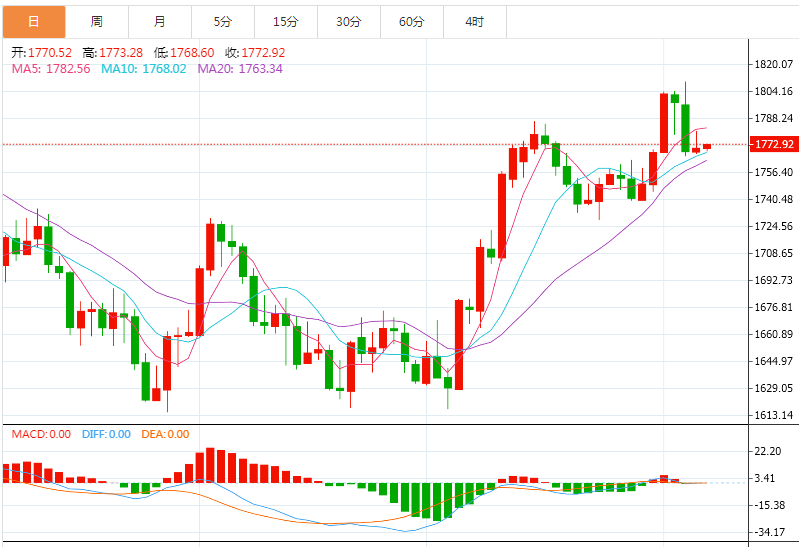Viewport: 799px width, 547px height.
Task: Click the 1756.40 price axis label
Action: pyautogui.click(x=774, y=172)
